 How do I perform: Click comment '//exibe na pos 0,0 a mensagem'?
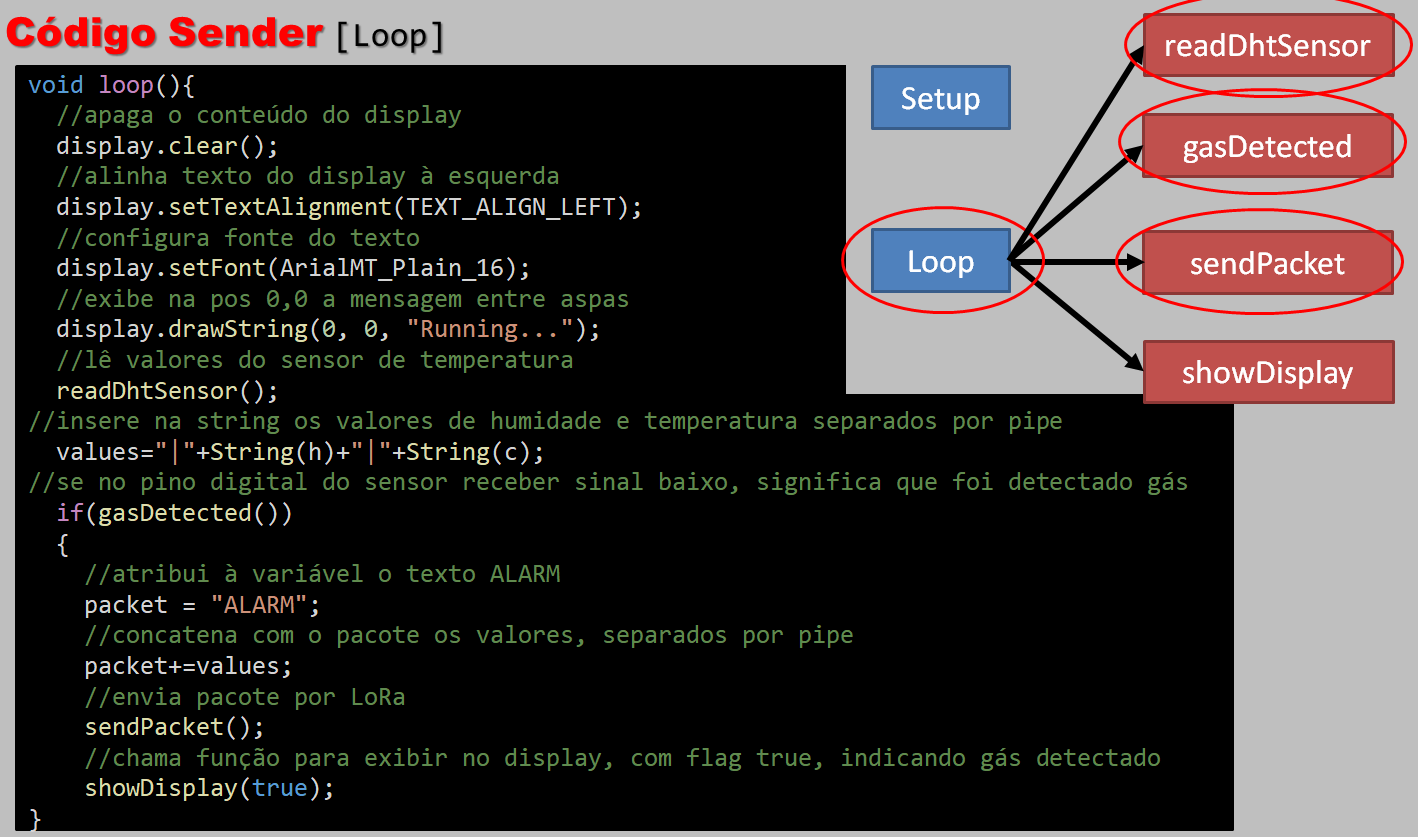coord(342,299)
